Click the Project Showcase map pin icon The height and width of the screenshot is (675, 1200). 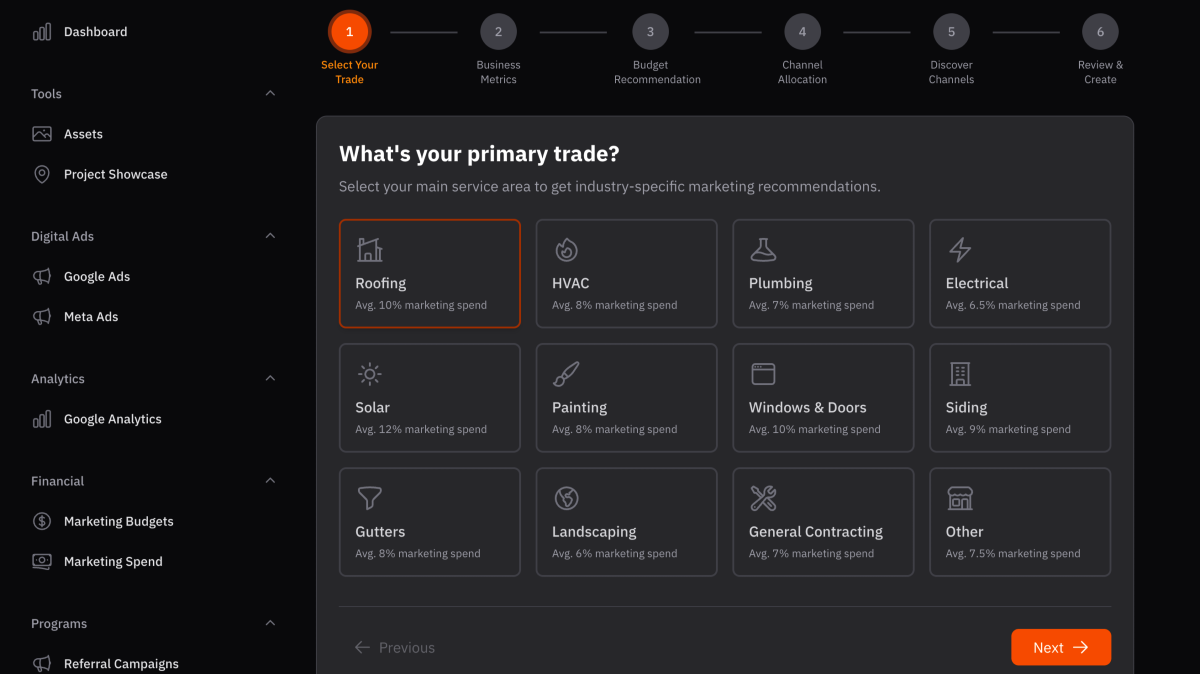pos(42,174)
